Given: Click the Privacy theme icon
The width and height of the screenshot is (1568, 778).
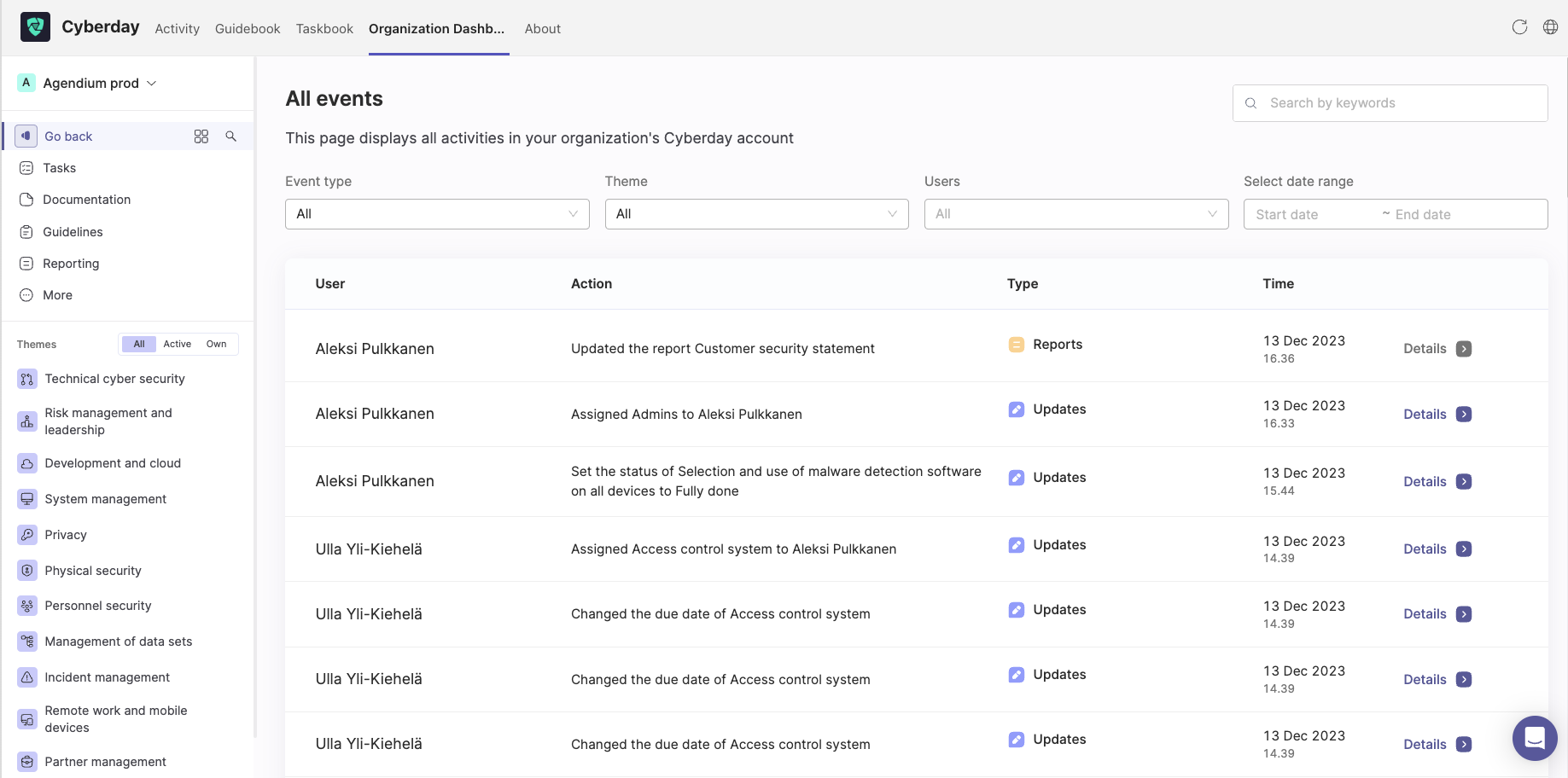Looking at the screenshot, I should coord(27,535).
